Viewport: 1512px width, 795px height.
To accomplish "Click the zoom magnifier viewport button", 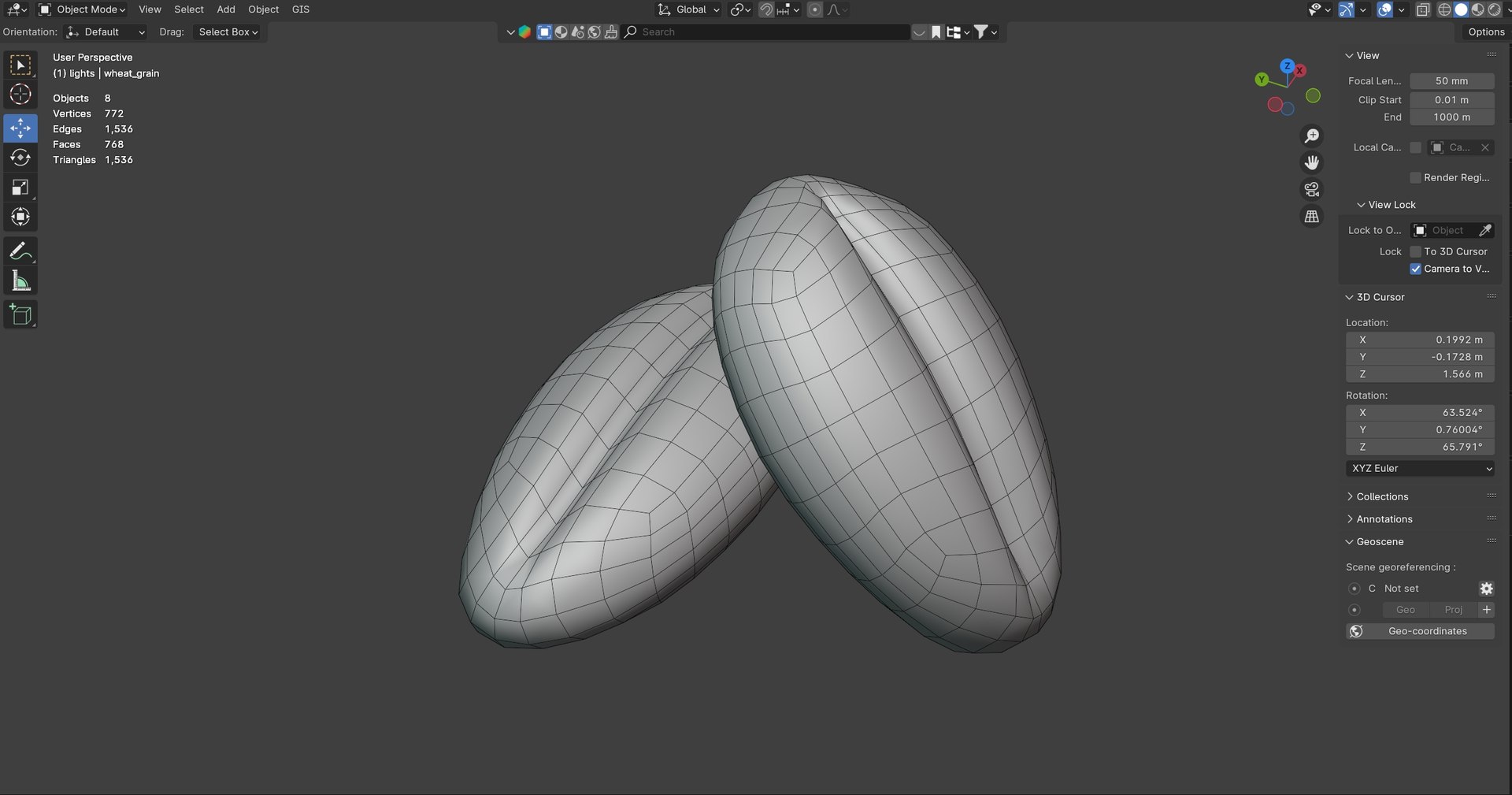I will 1311,136.
